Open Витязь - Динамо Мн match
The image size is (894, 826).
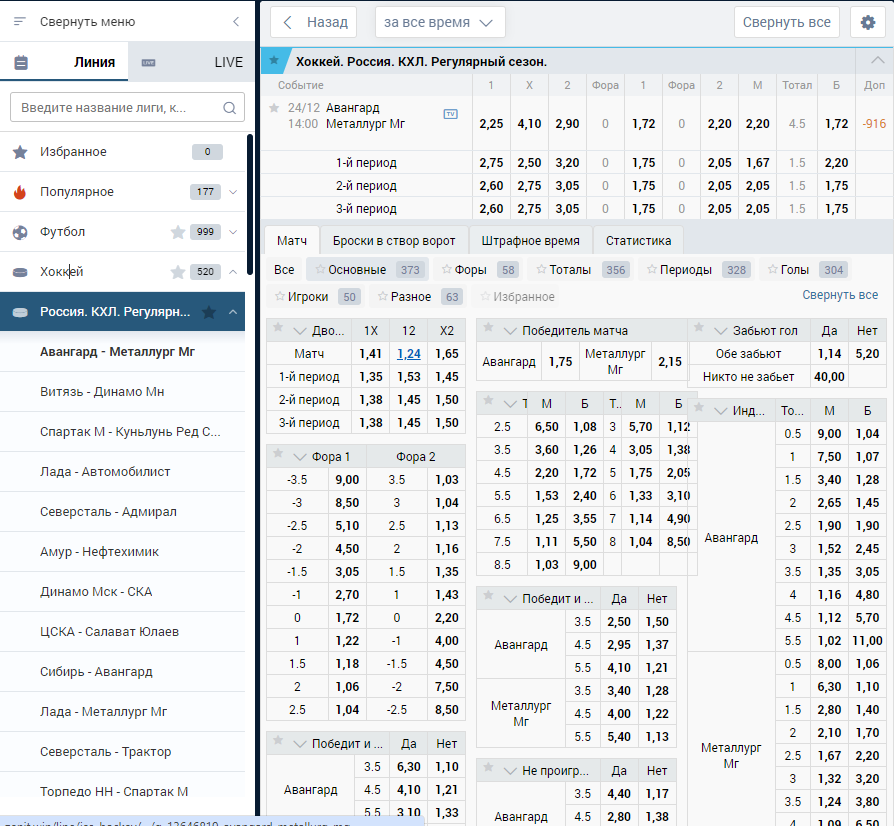point(123,392)
